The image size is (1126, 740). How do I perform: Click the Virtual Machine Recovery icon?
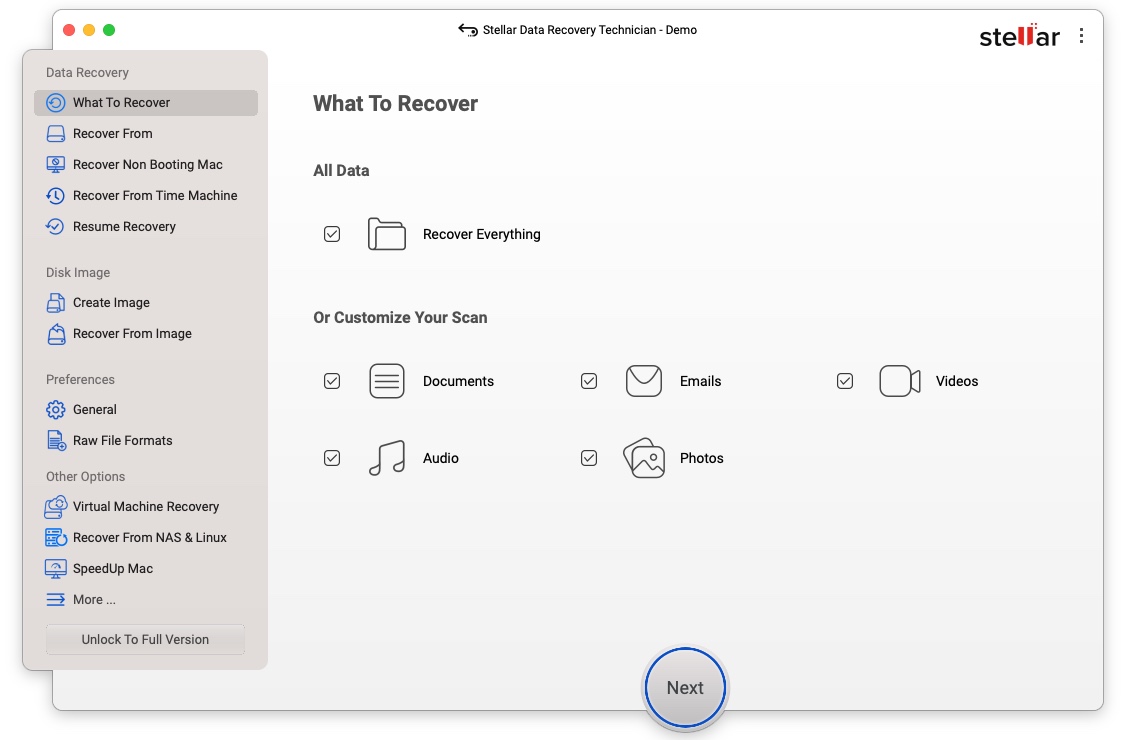[x=56, y=507]
